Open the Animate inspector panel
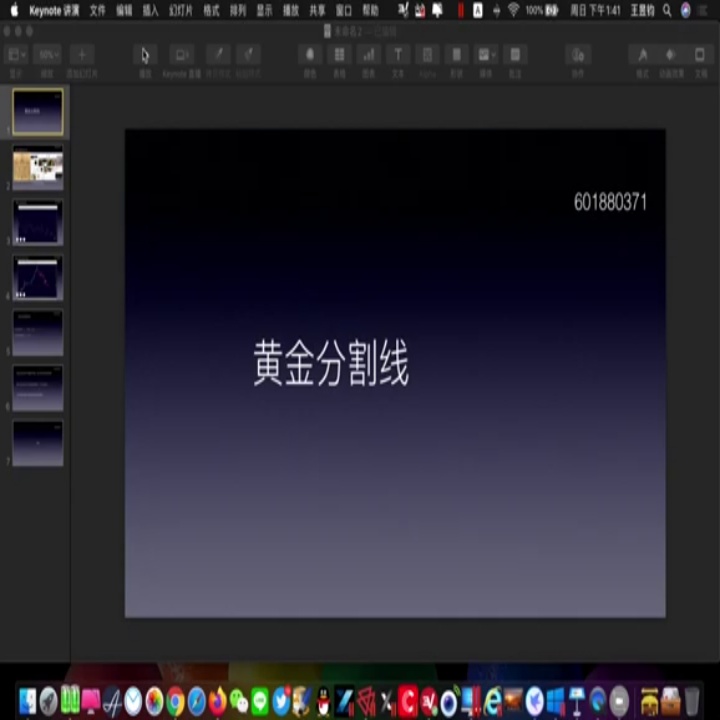Screen dimensions: 720x720 click(x=670, y=55)
